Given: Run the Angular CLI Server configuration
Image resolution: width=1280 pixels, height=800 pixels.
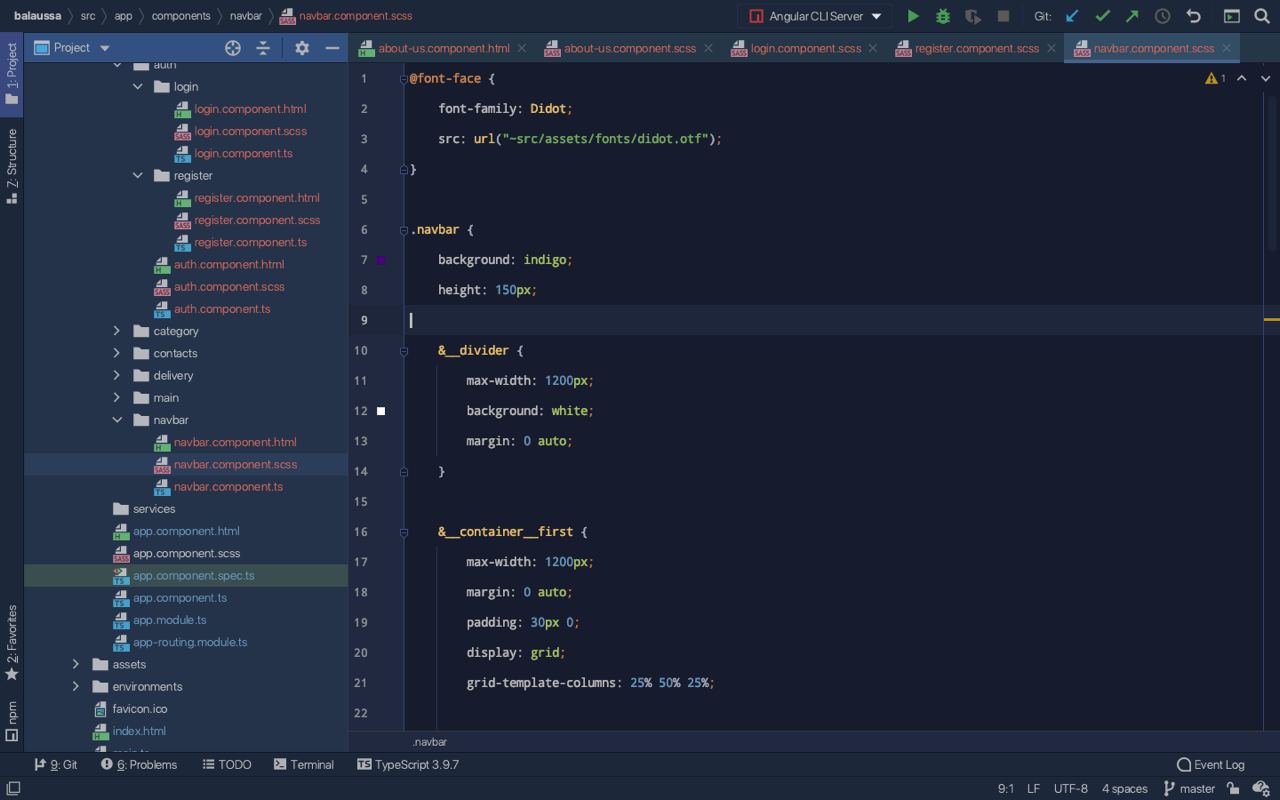Looking at the screenshot, I should 912,16.
